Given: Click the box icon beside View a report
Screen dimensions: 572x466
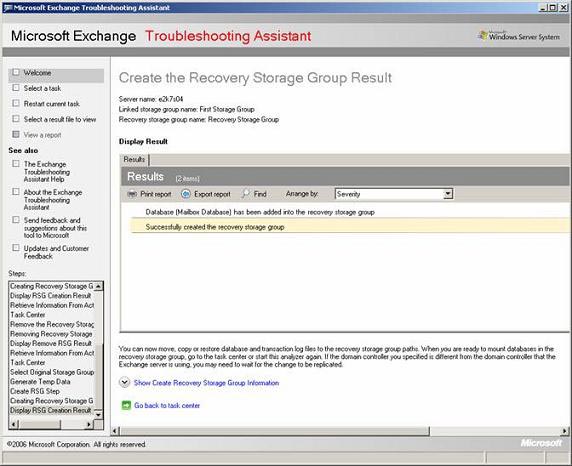Looking at the screenshot, I should [16, 134].
